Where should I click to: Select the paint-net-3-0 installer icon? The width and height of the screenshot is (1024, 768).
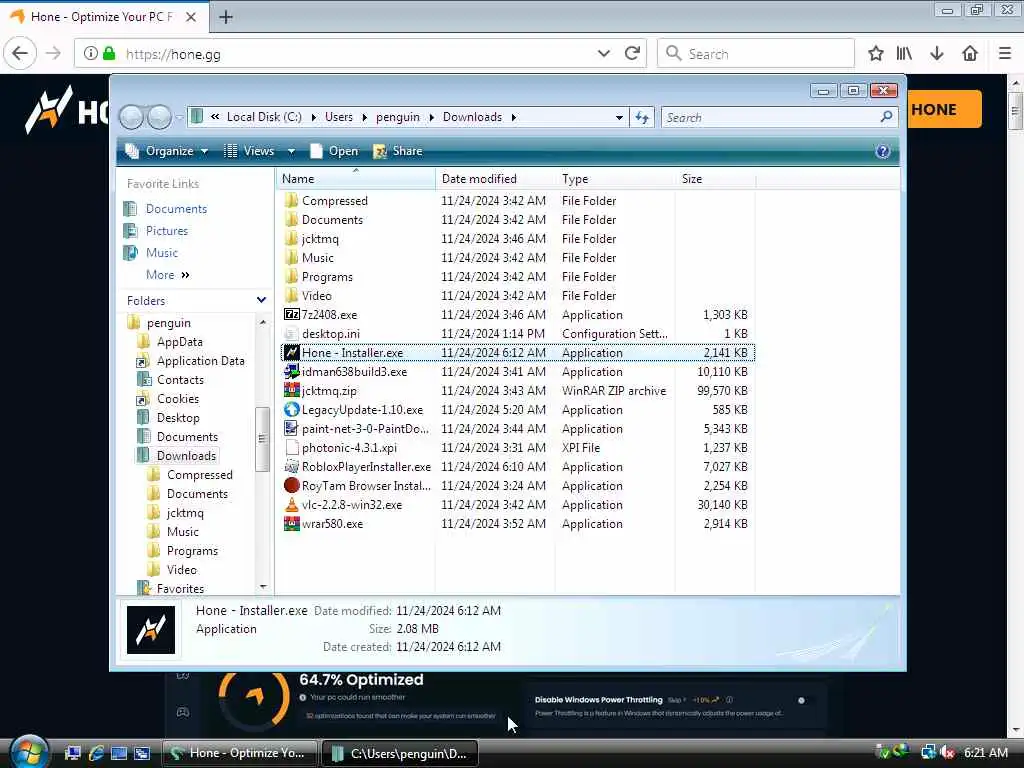pos(291,428)
